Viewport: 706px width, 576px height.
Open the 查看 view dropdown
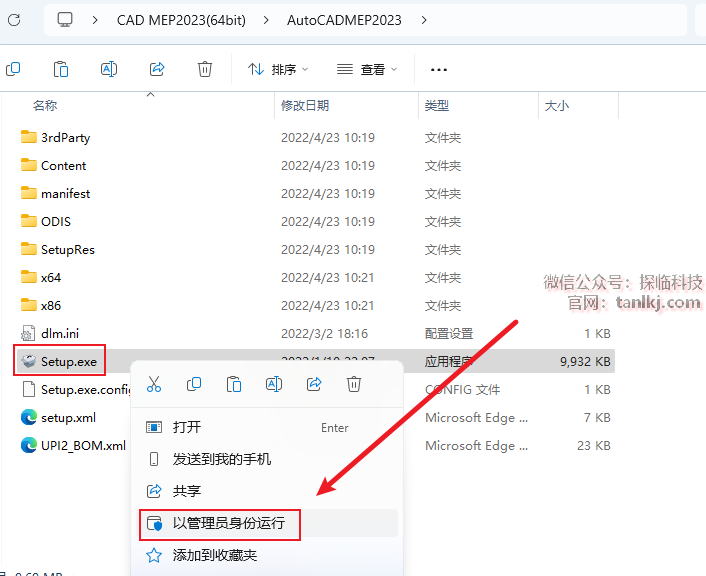point(367,69)
